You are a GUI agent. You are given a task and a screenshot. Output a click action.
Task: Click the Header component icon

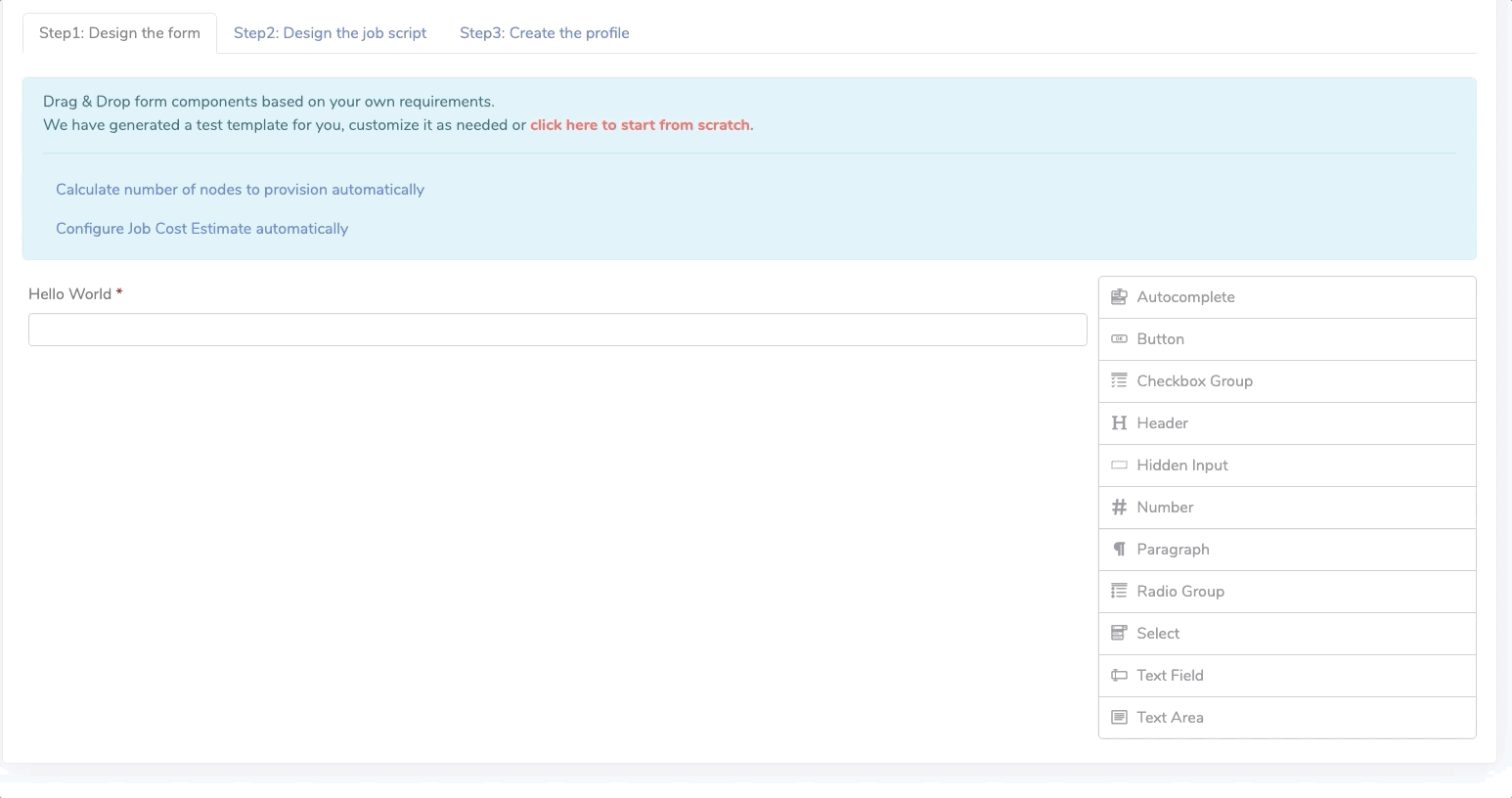point(1119,423)
